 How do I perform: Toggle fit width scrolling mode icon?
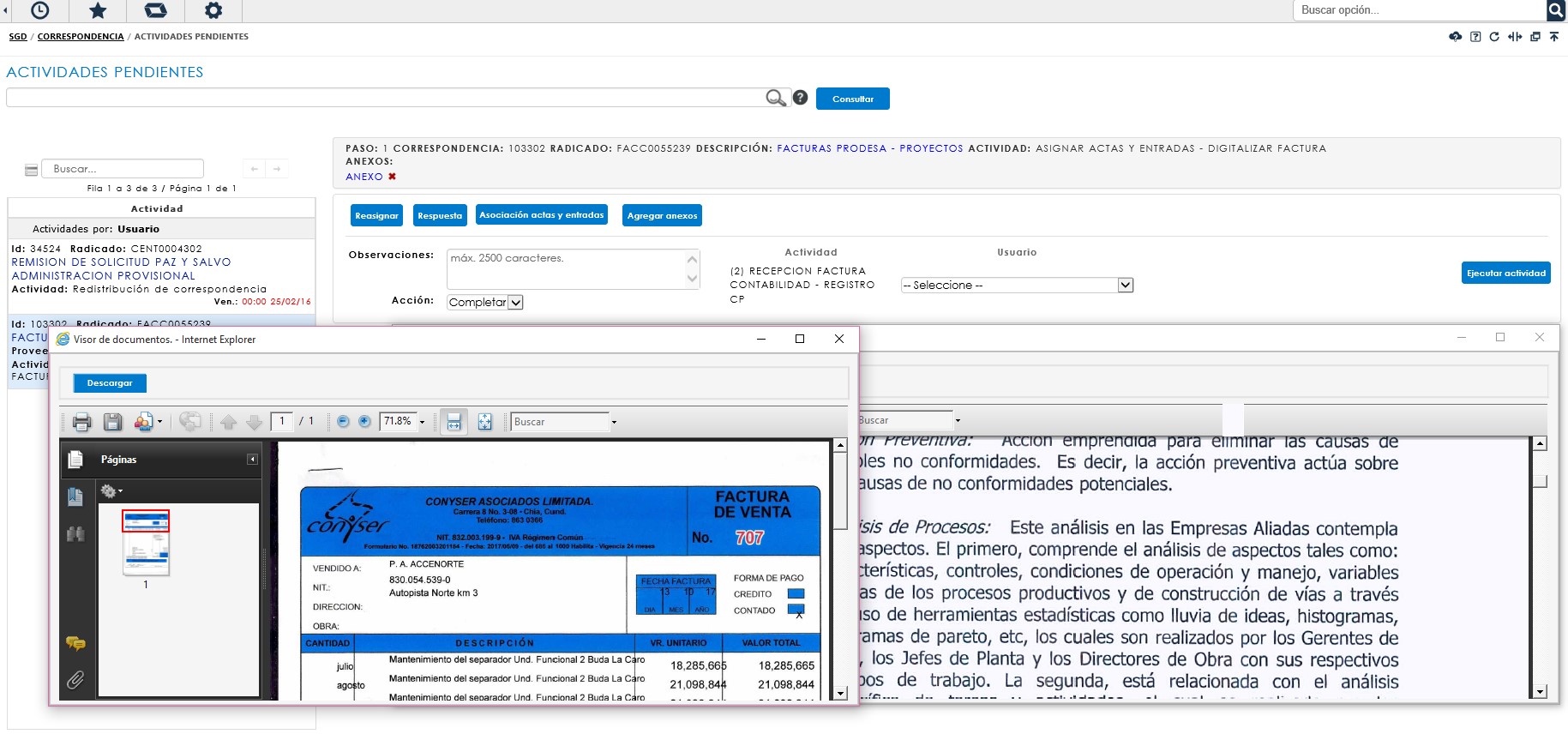454,421
